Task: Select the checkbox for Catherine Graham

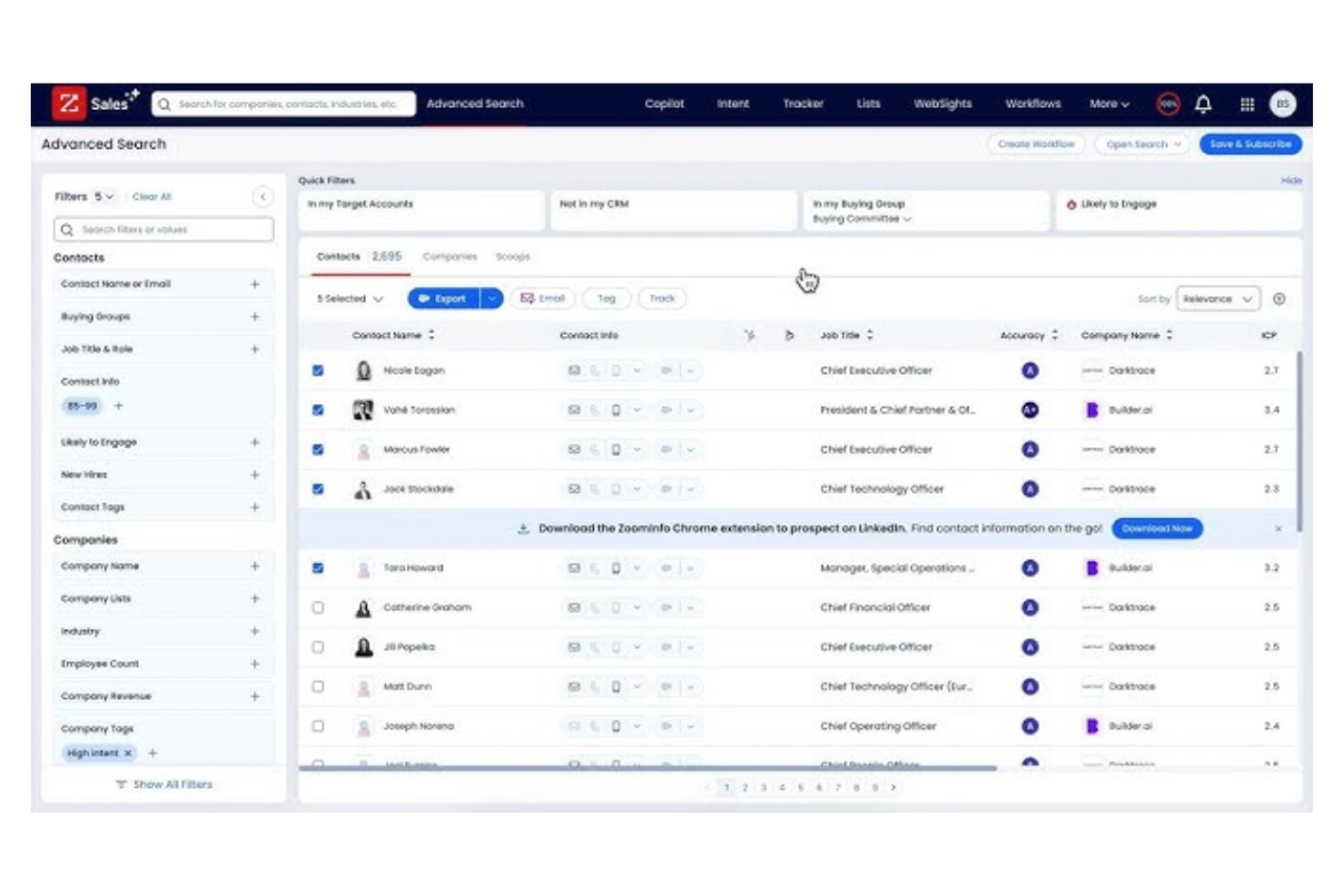Action: coord(320,607)
